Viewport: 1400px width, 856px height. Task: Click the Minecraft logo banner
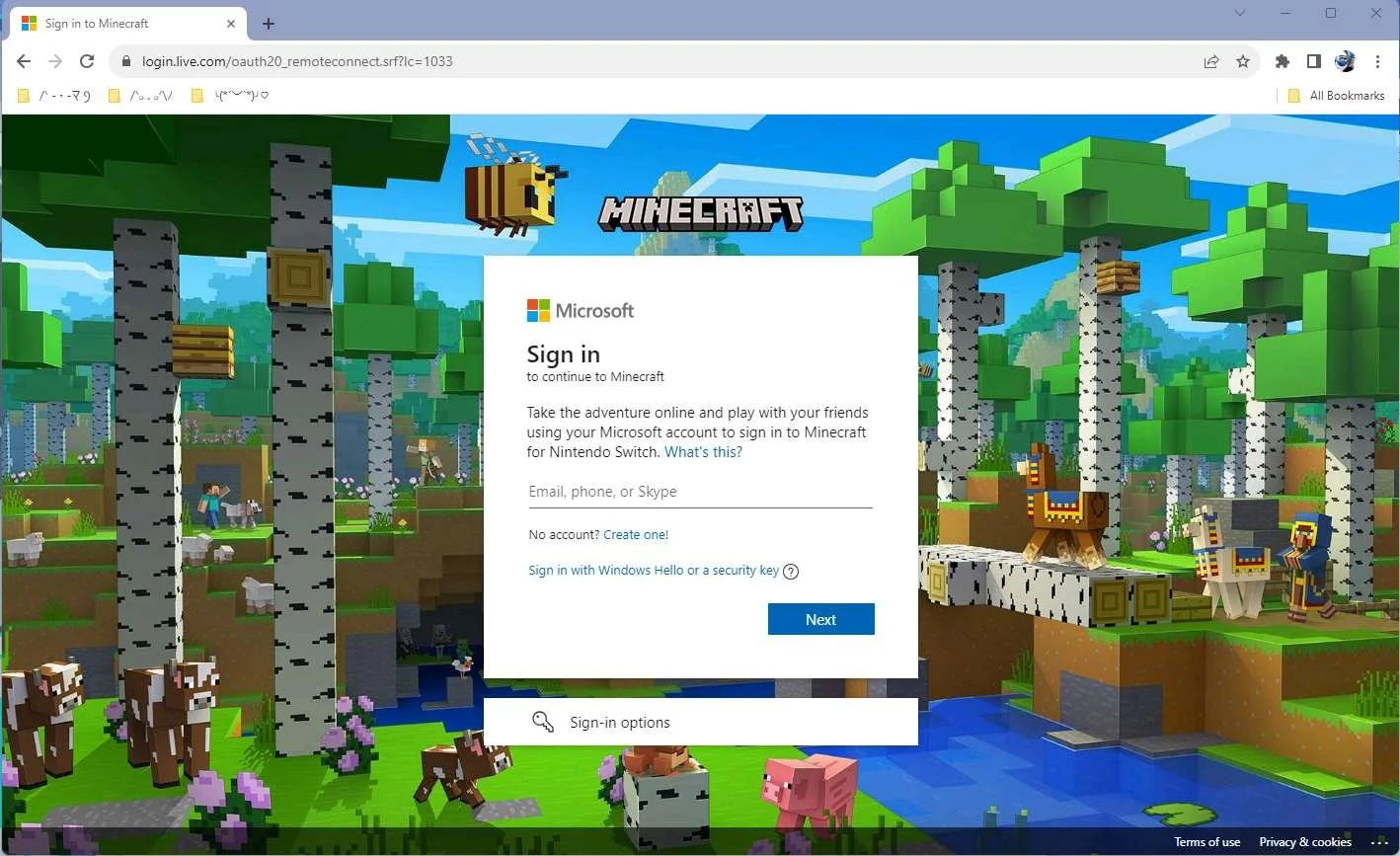pyautogui.click(x=701, y=213)
